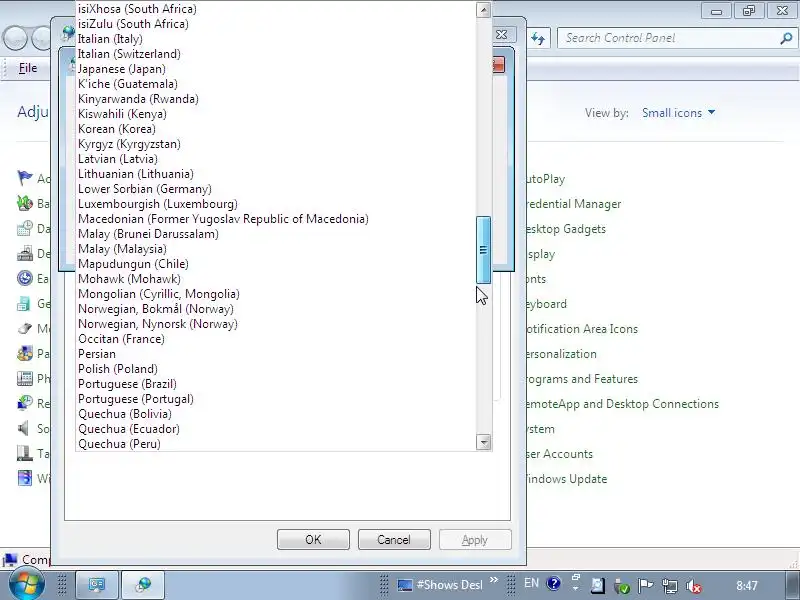Click the language list scrollbar thumb
This screenshot has height=600, width=800.
[x=483, y=249]
